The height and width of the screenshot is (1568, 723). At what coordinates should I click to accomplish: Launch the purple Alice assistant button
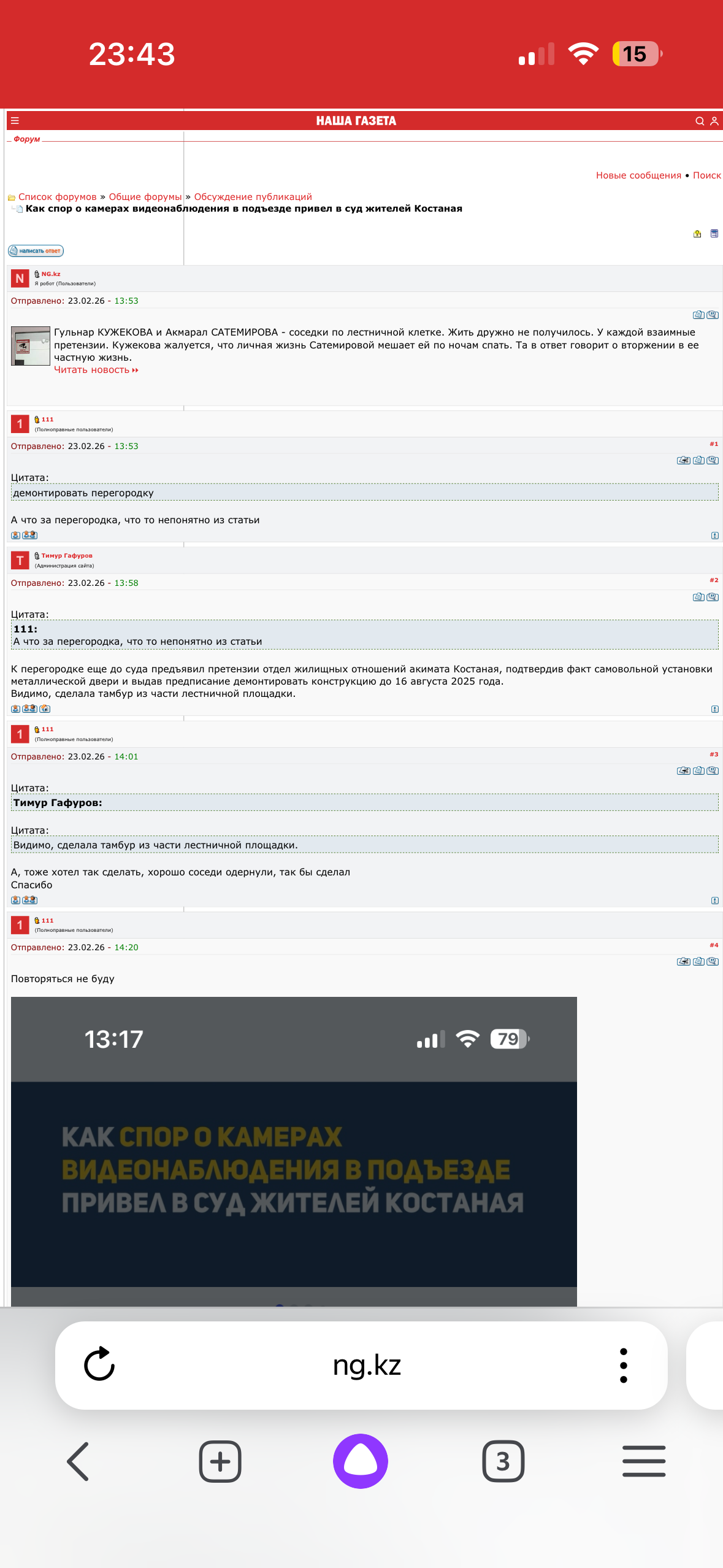[x=361, y=1461]
